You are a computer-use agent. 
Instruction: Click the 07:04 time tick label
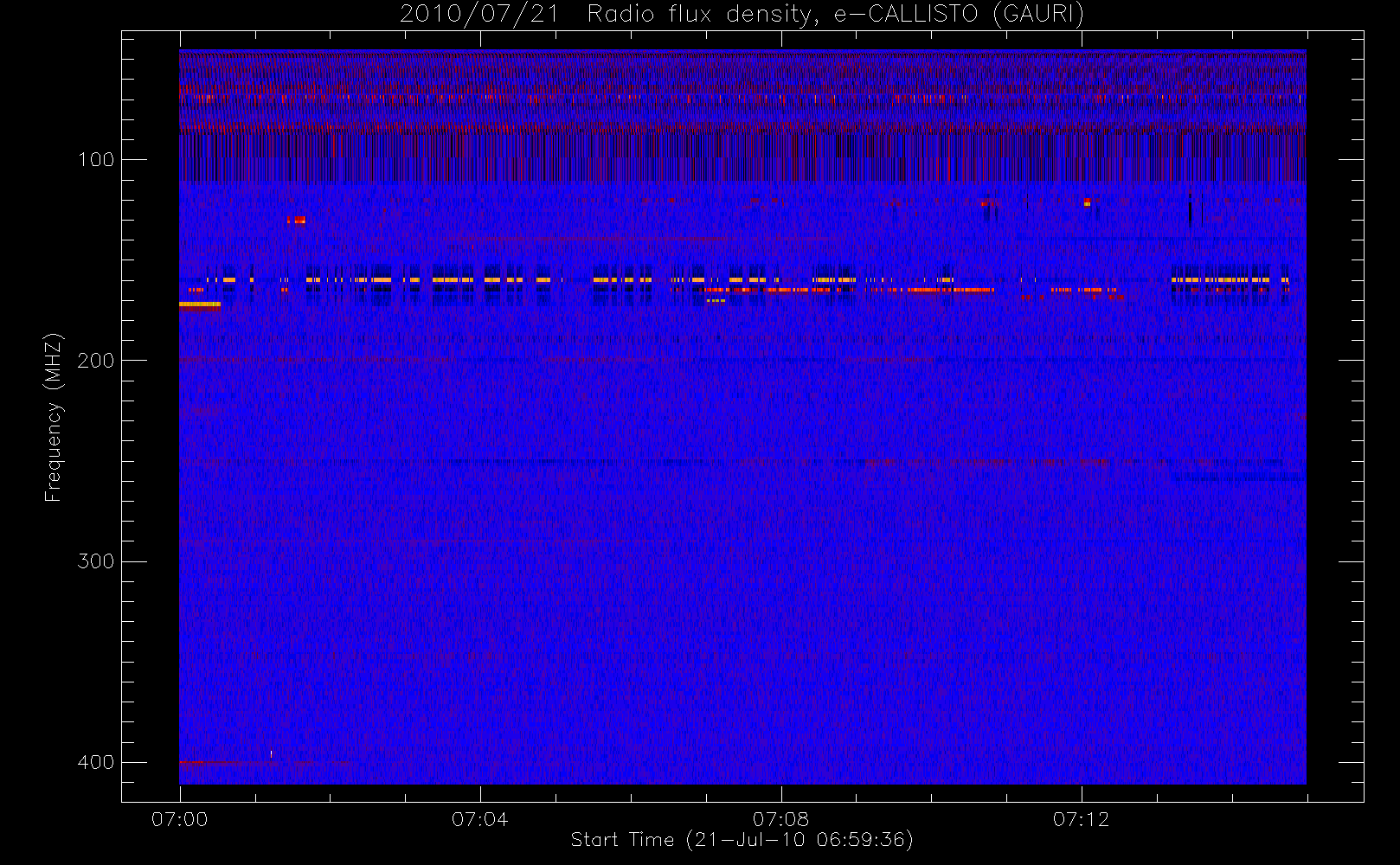click(x=479, y=819)
